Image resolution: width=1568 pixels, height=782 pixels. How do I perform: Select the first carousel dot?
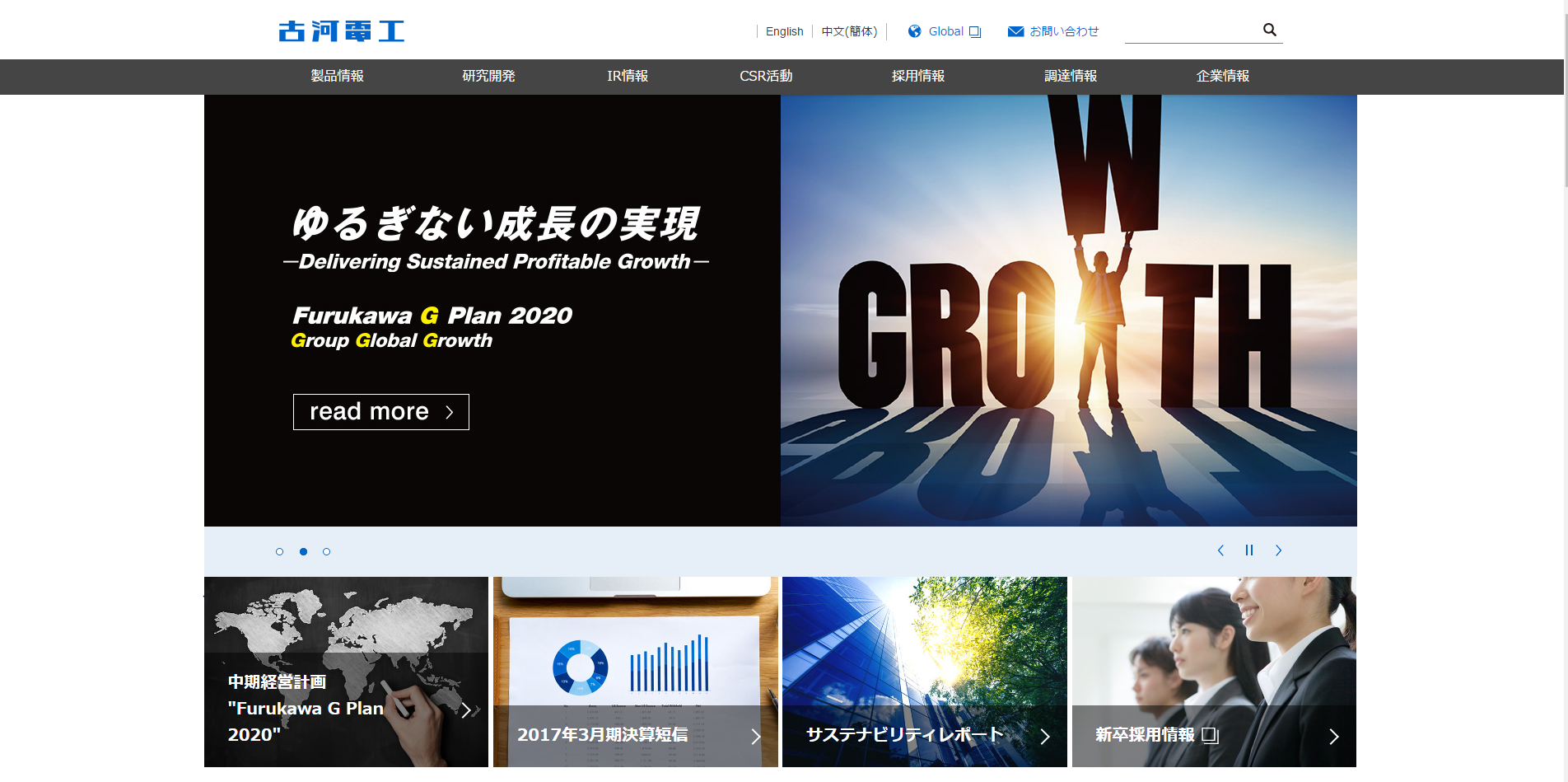(x=280, y=551)
